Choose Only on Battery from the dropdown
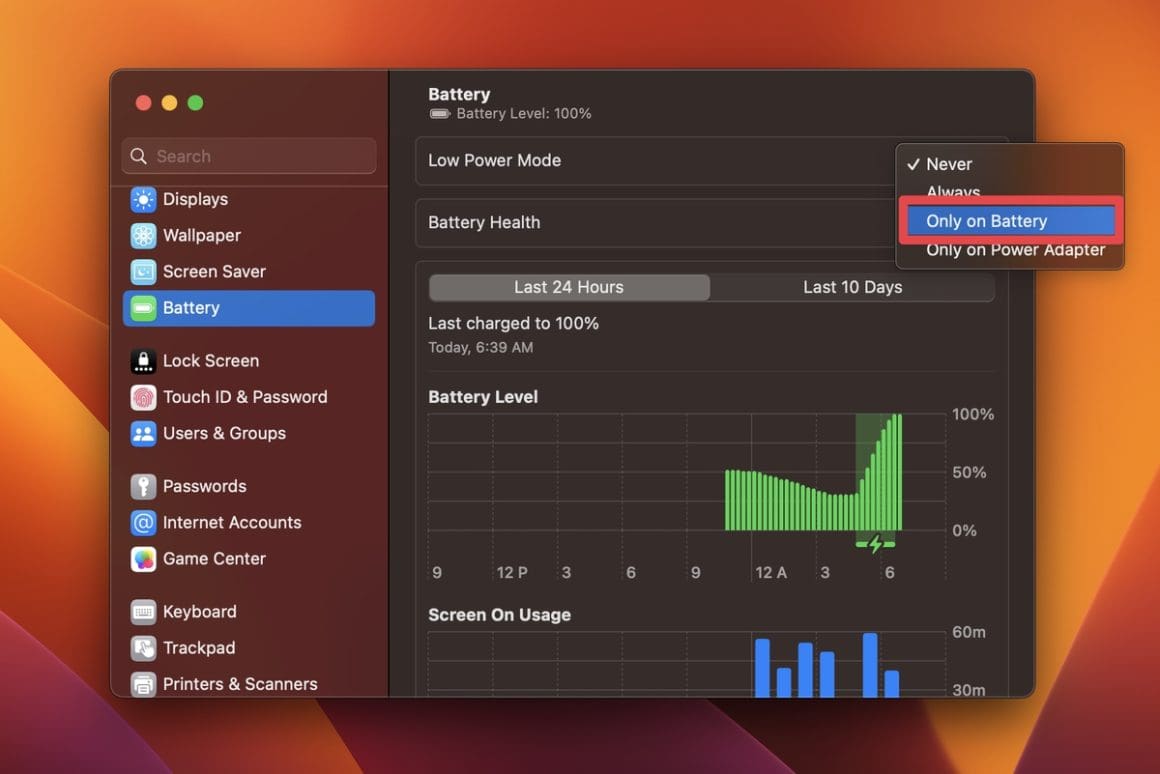Screen dimensions: 1160x774 coord(986,220)
